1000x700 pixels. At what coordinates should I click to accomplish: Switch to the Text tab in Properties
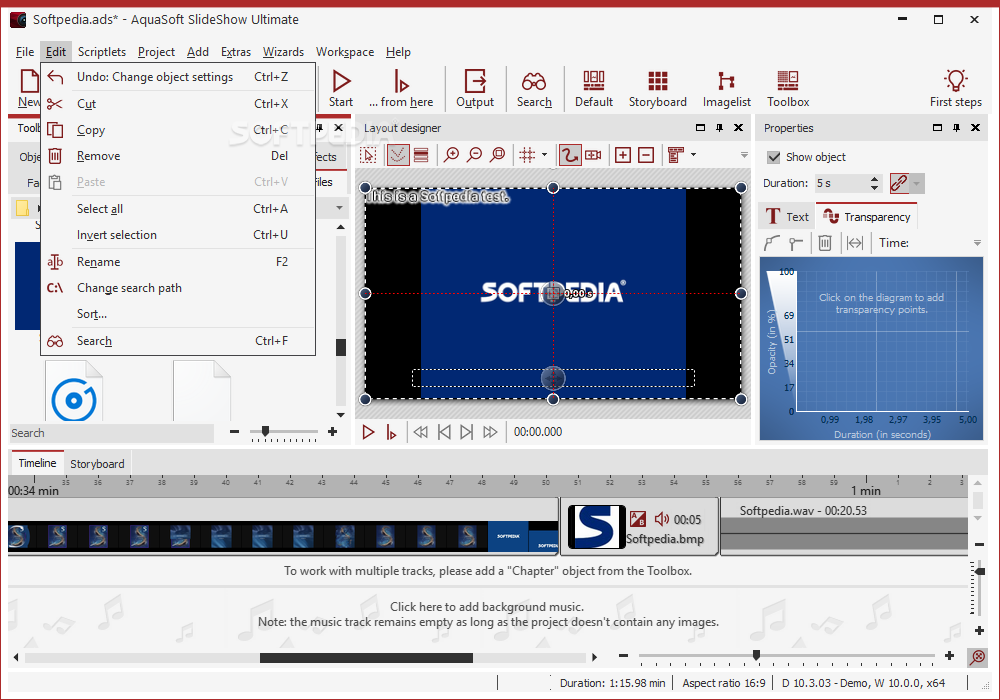[x=787, y=217]
